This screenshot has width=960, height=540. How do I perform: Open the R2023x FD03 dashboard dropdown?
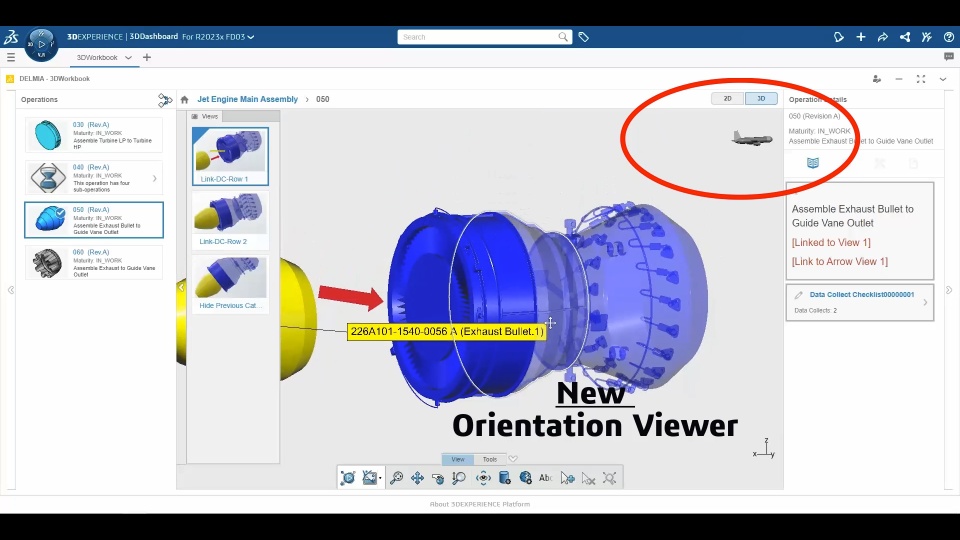251,37
